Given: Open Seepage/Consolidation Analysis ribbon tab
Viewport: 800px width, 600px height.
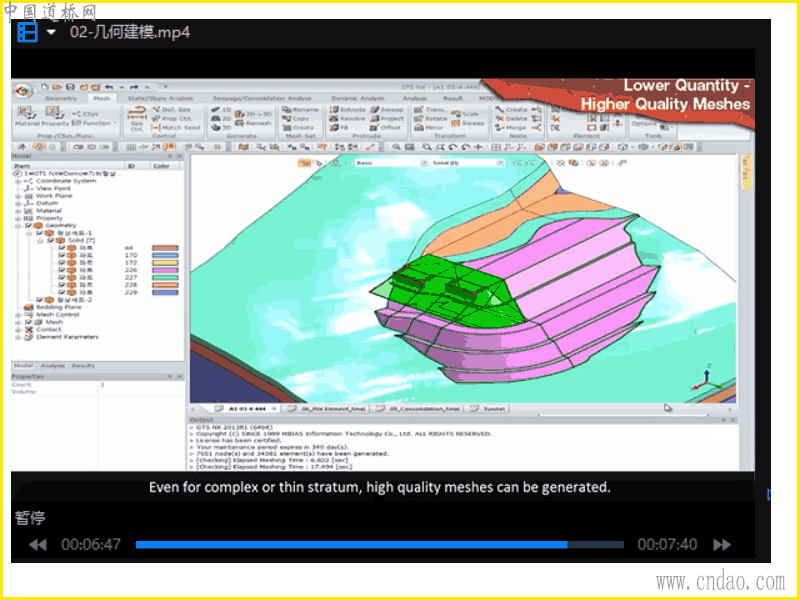Looking at the screenshot, I should click(263, 98).
